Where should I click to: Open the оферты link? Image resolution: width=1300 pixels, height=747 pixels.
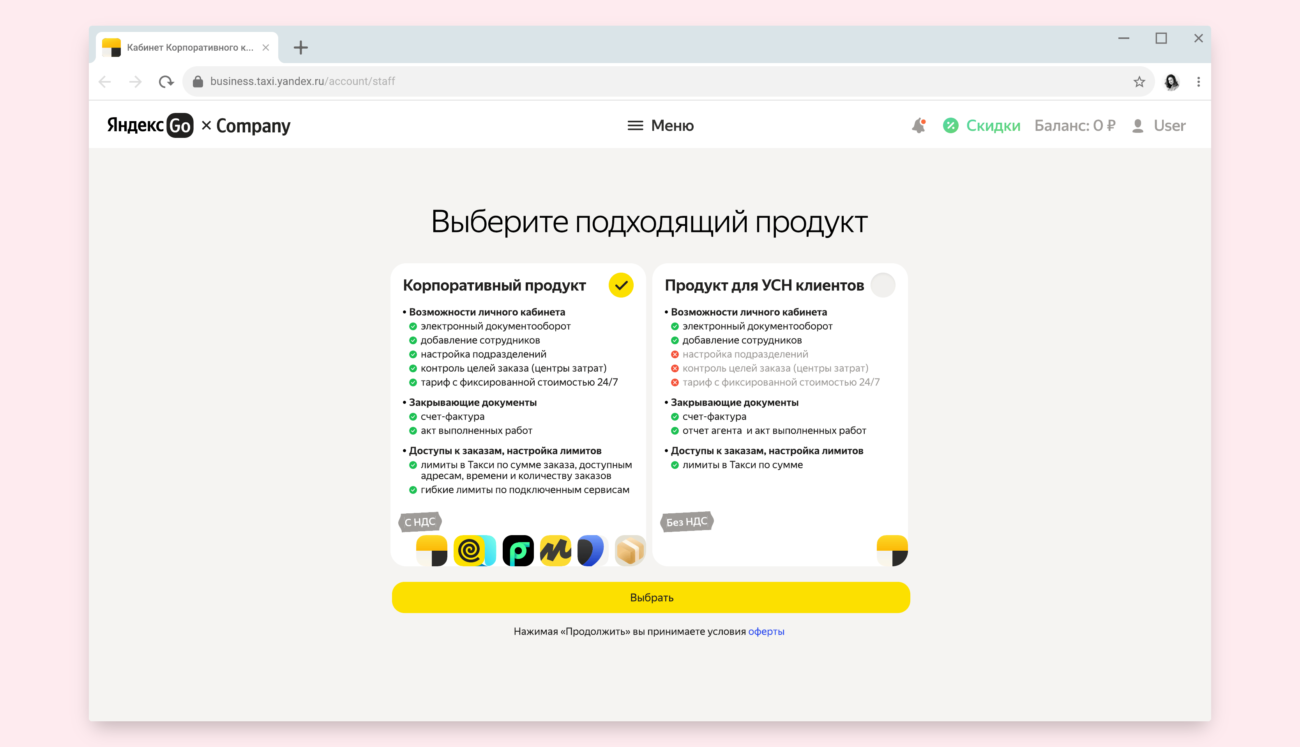[765, 631]
